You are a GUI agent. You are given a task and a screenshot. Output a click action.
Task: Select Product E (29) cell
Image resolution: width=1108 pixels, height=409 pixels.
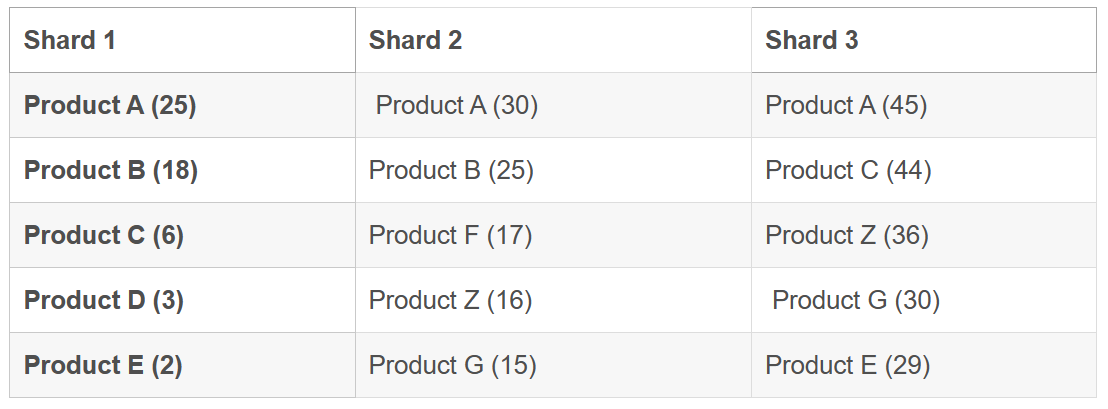click(x=924, y=365)
